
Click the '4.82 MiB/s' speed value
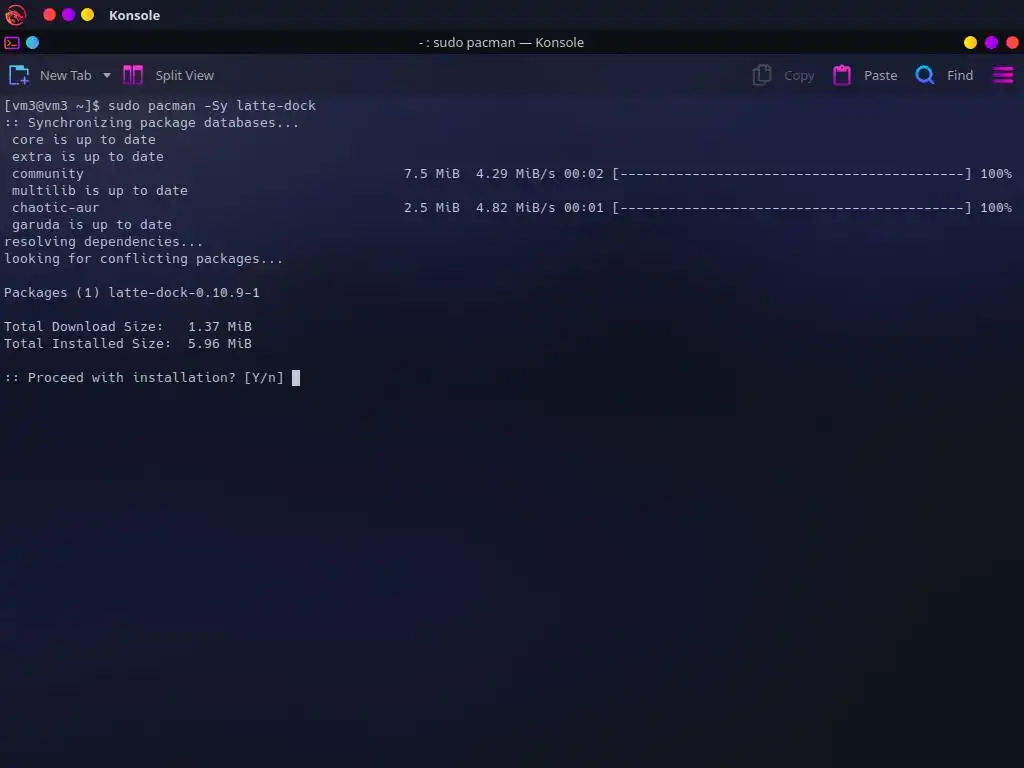515,208
